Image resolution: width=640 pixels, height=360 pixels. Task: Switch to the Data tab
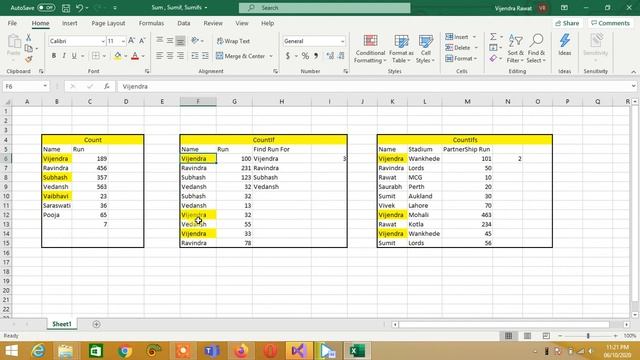coord(184,23)
